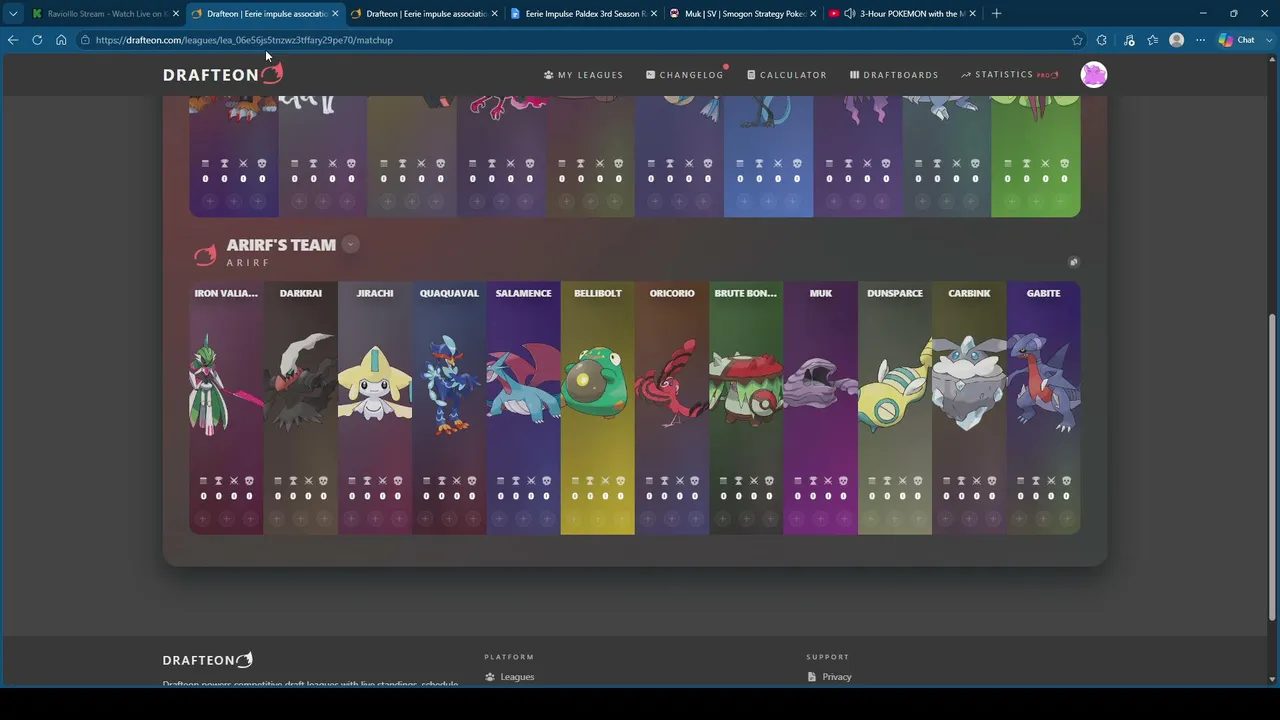Click the Drafteon logo in the footer

click(x=208, y=660)
